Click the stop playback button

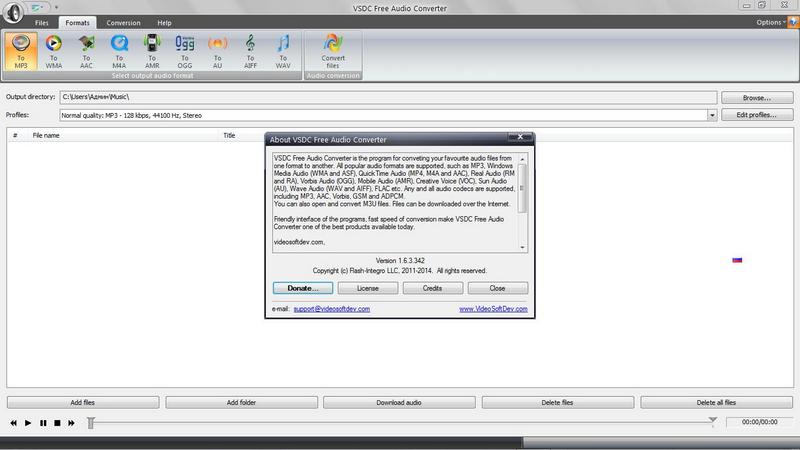58,423
